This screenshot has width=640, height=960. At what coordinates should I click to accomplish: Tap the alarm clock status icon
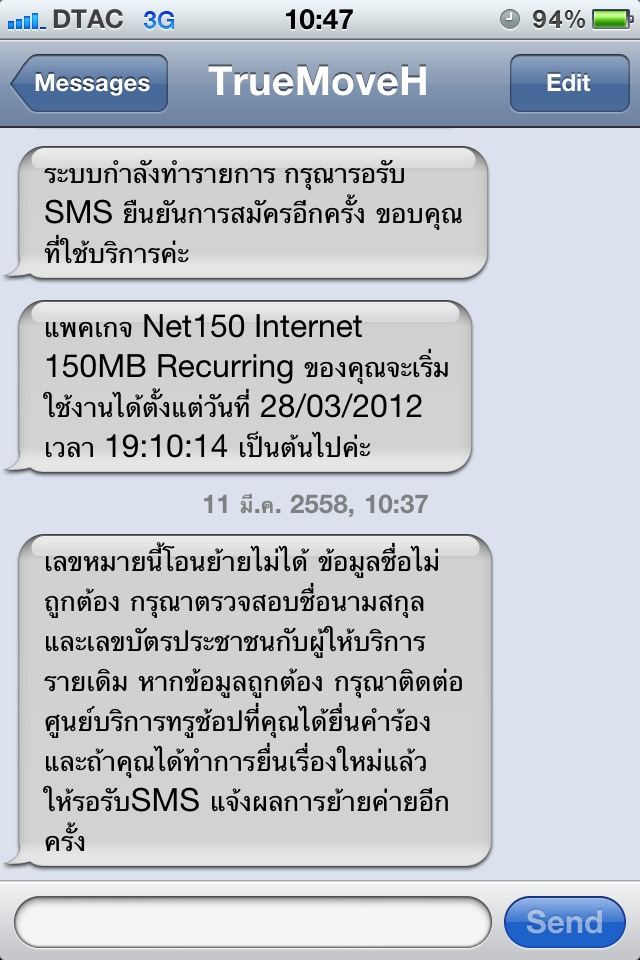click(x=510, y=20)
